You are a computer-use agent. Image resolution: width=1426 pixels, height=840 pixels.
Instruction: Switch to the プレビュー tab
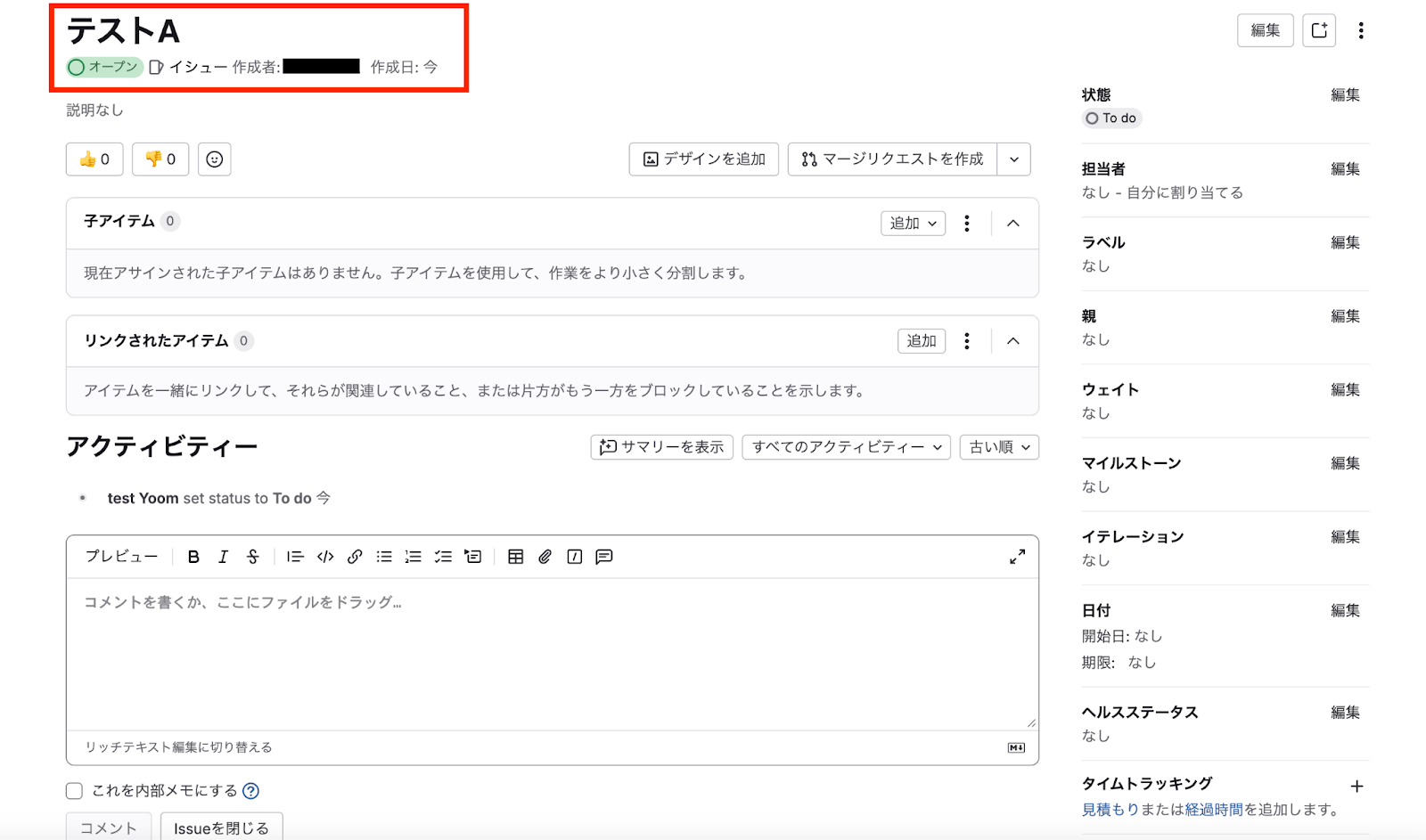[x=121, y=557]
